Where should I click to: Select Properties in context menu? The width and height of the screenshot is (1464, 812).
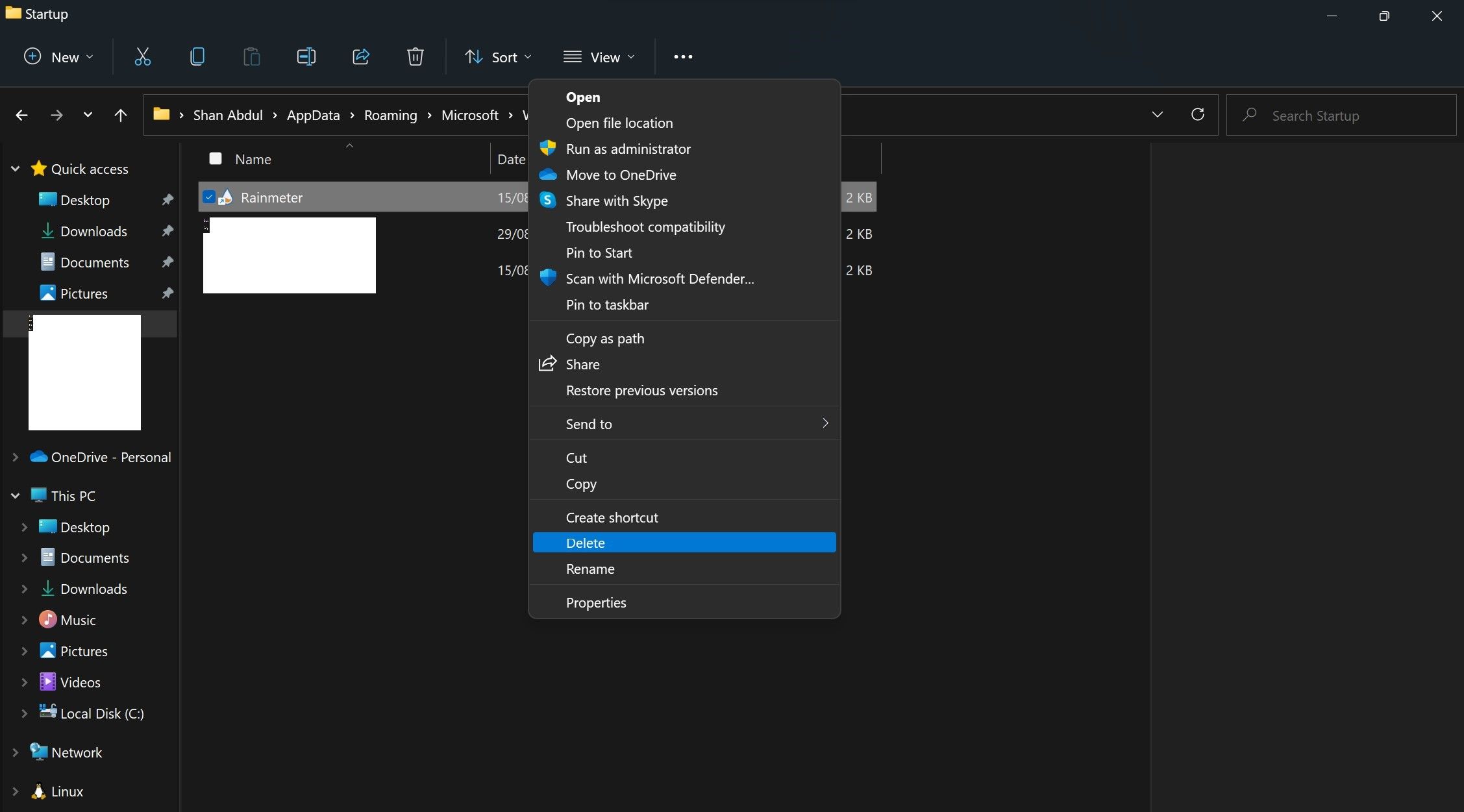pos(684,602)
